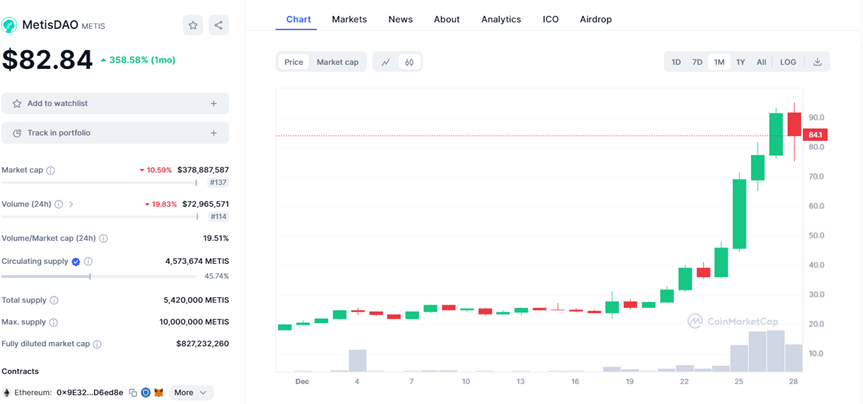Download chart data with the download icon

817,62
